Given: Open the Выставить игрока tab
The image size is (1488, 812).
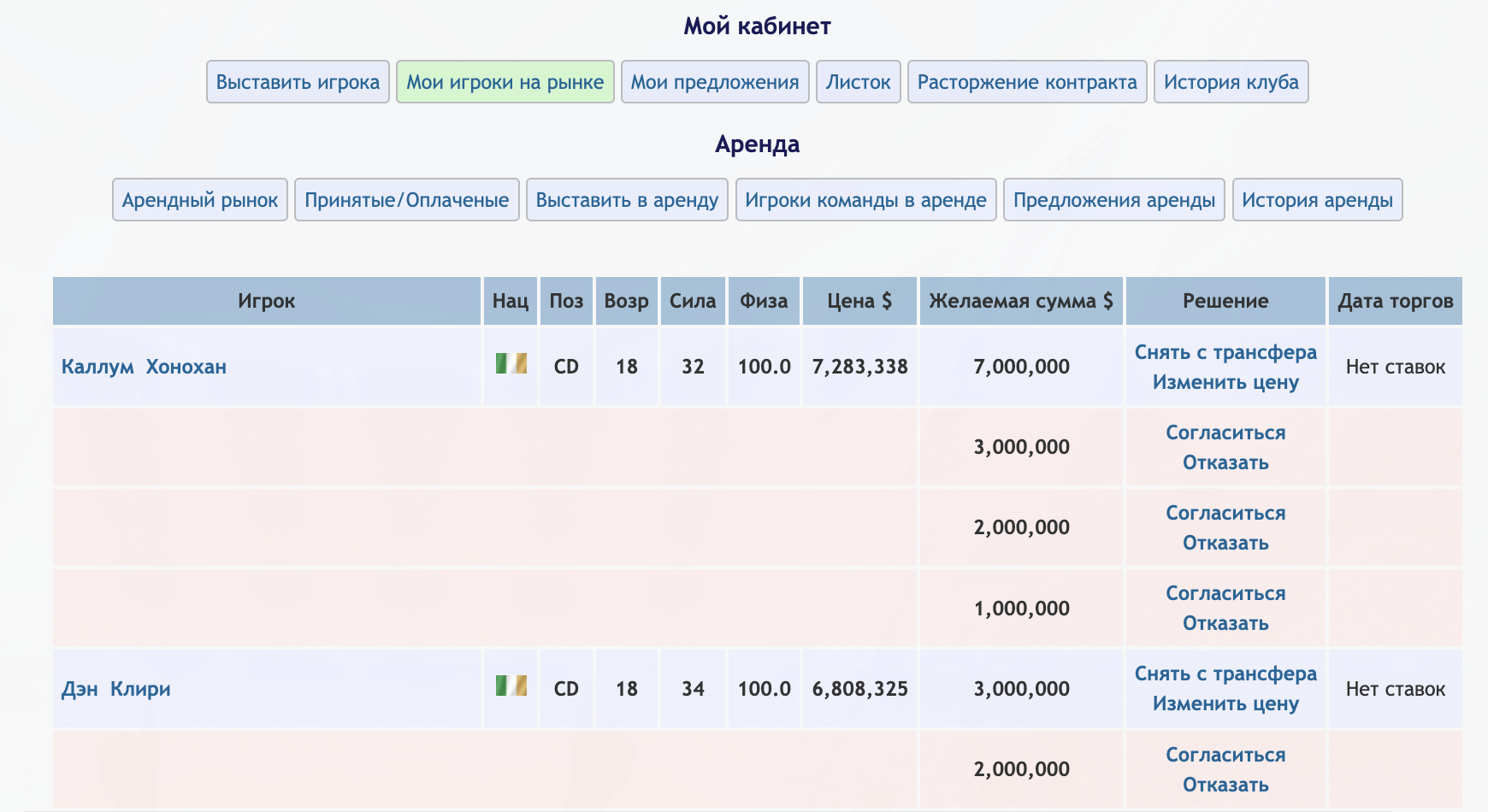Looking at the screenshot, I should pyautogui.click(x=298, y=82).
